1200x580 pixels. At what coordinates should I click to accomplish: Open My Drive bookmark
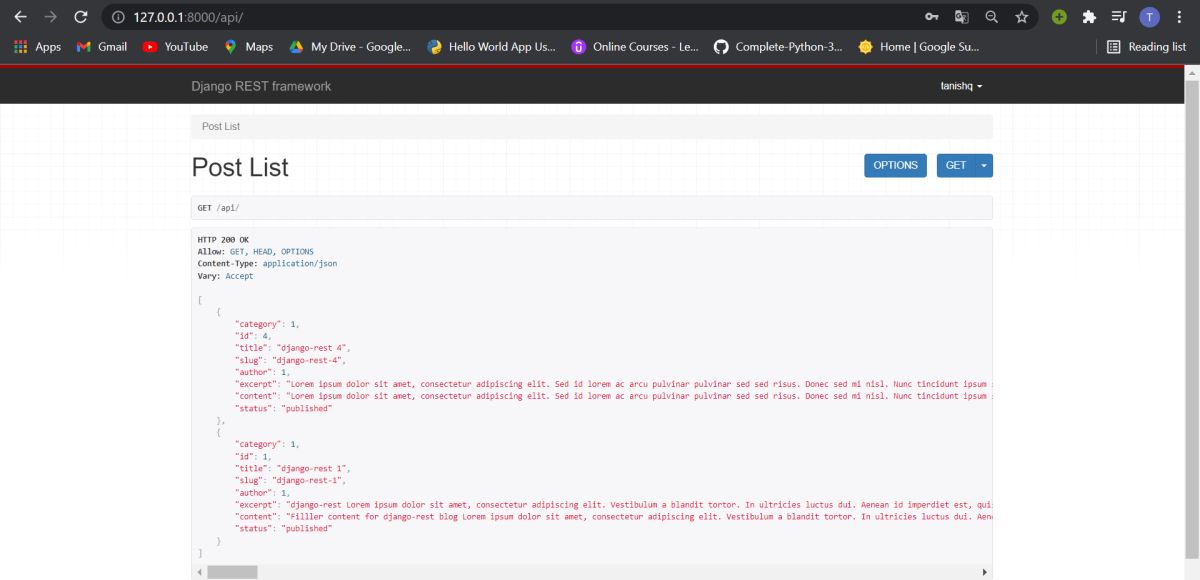(350, 47)
